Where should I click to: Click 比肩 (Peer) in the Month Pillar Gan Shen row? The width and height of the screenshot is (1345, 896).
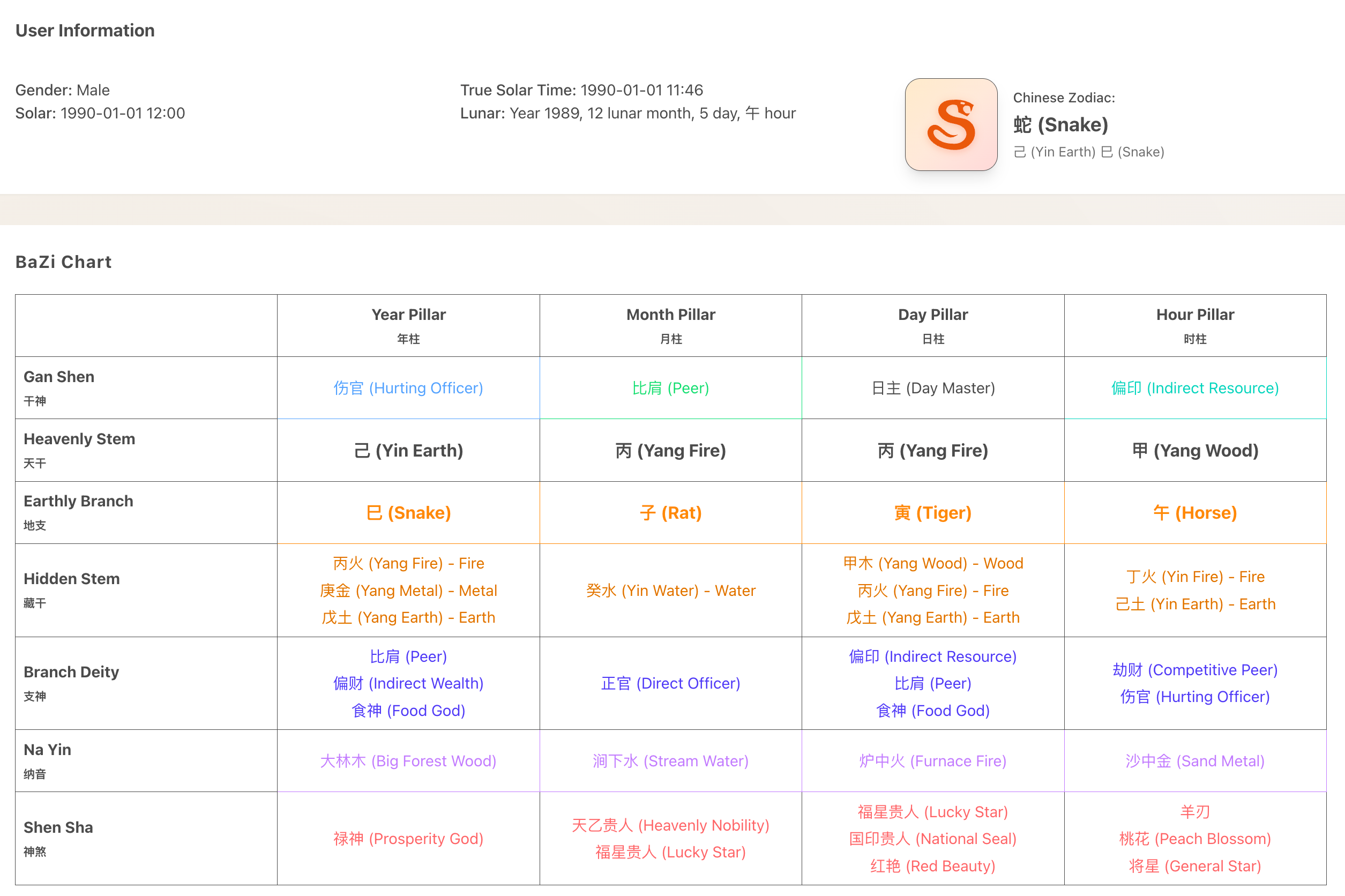(670, 388)
